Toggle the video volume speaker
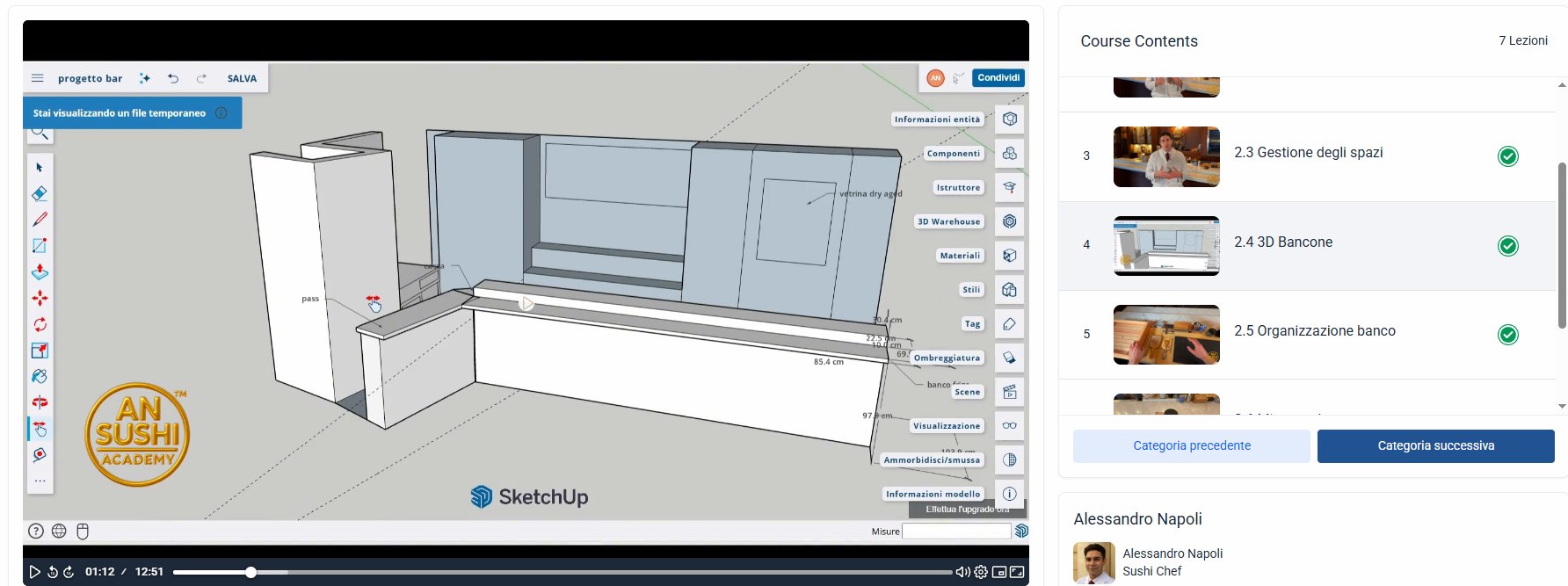The height and width of the screenshot is (586, 1568). pos(963,572)
